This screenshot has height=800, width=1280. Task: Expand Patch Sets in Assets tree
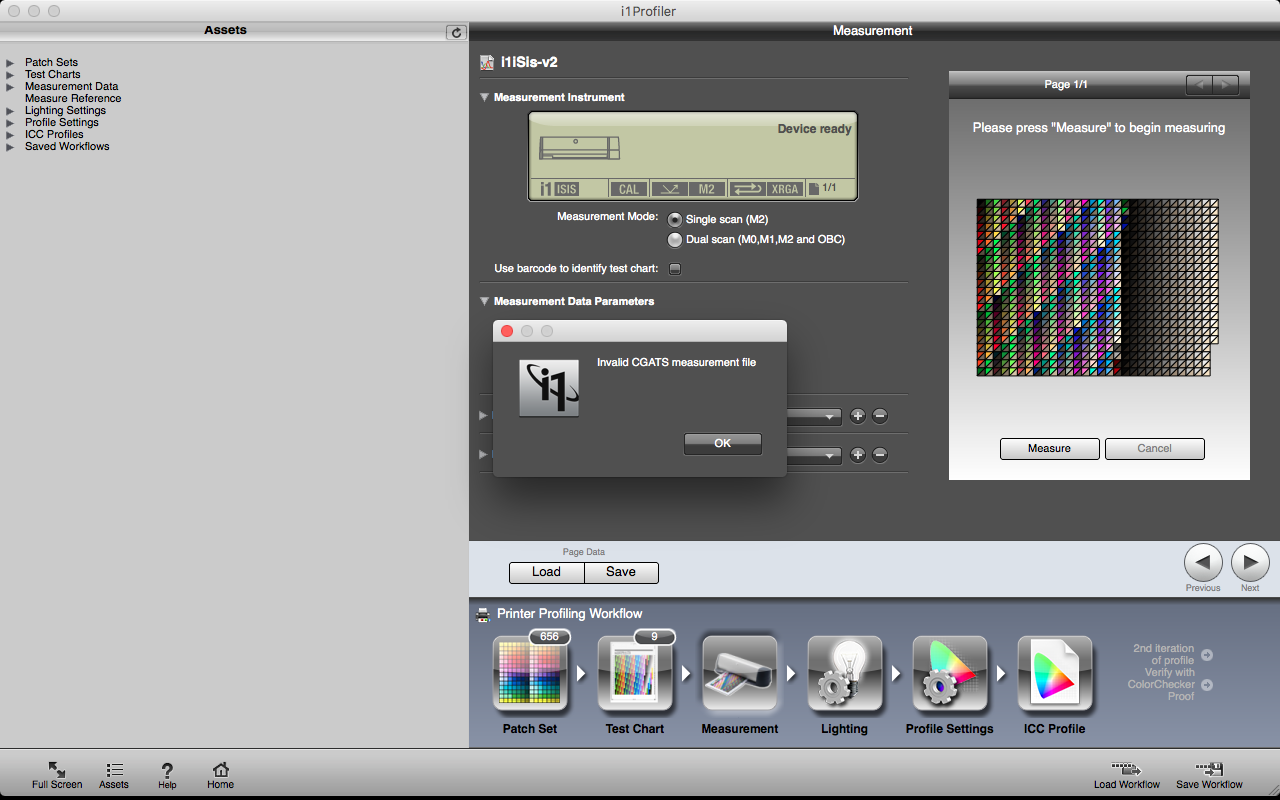point(10,63)
